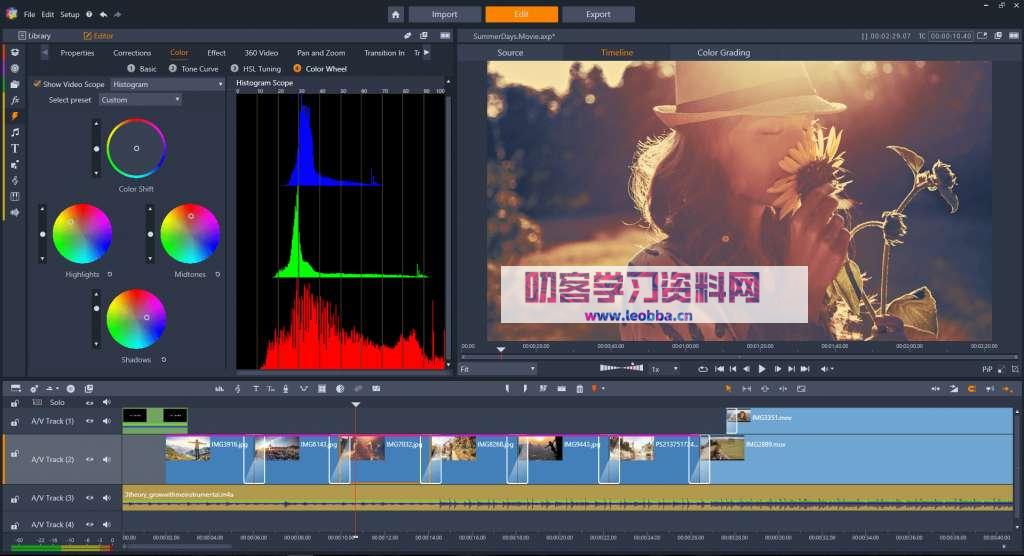Click the undock panel icon in editor header
The image size is (1024, 556).
424,36
